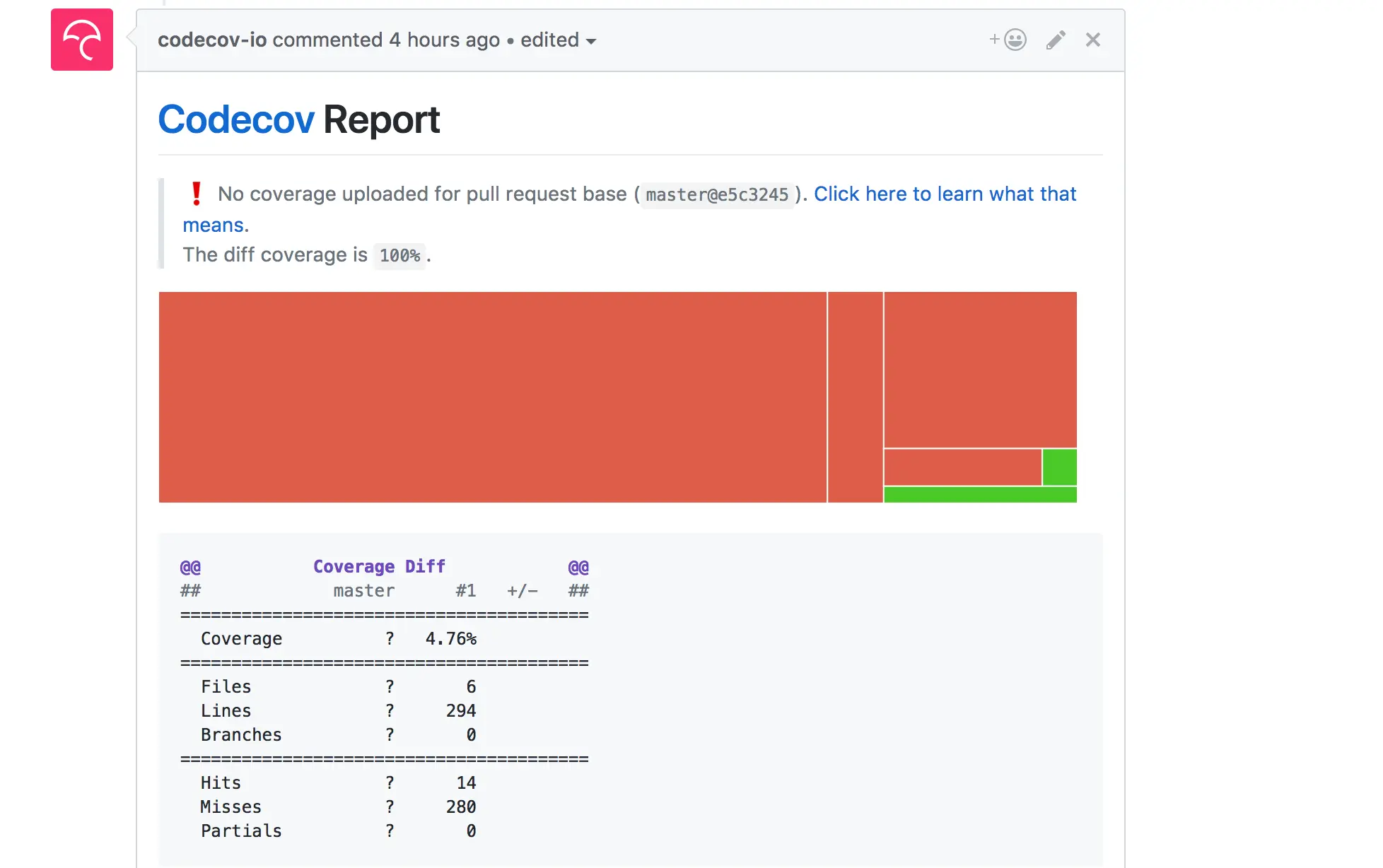Image resolution: width=1383 pixels, height=868 pixels.
Task: Edit comment with the pencil icon
Action: click(1056, 40)
